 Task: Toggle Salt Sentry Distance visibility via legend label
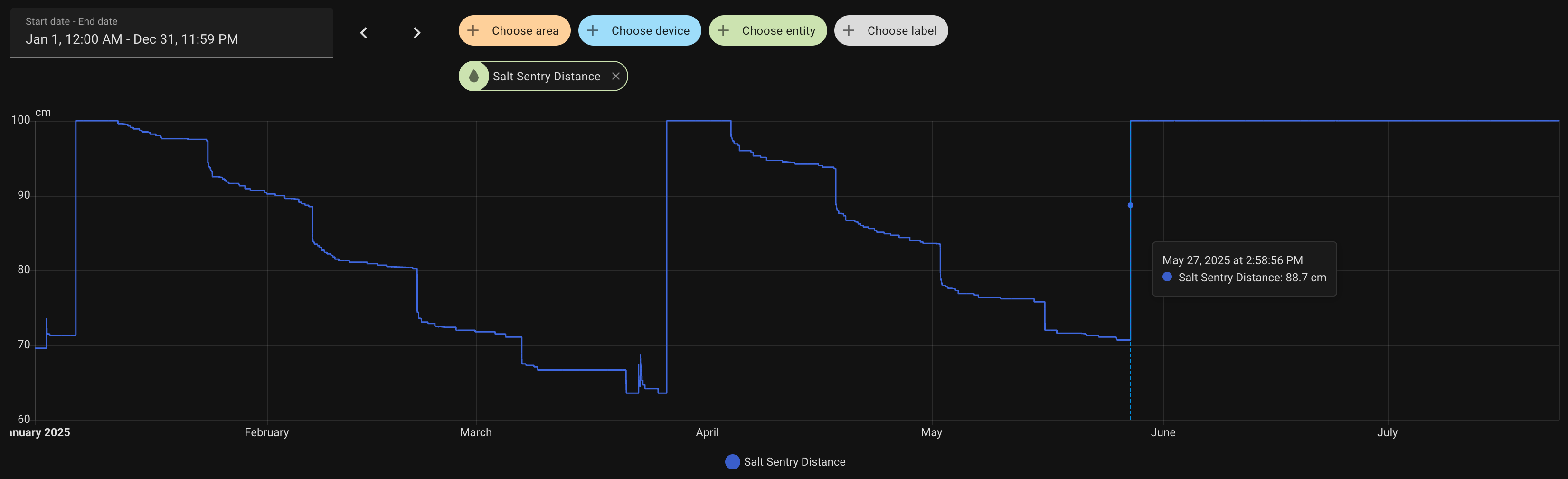coord(794,461)
